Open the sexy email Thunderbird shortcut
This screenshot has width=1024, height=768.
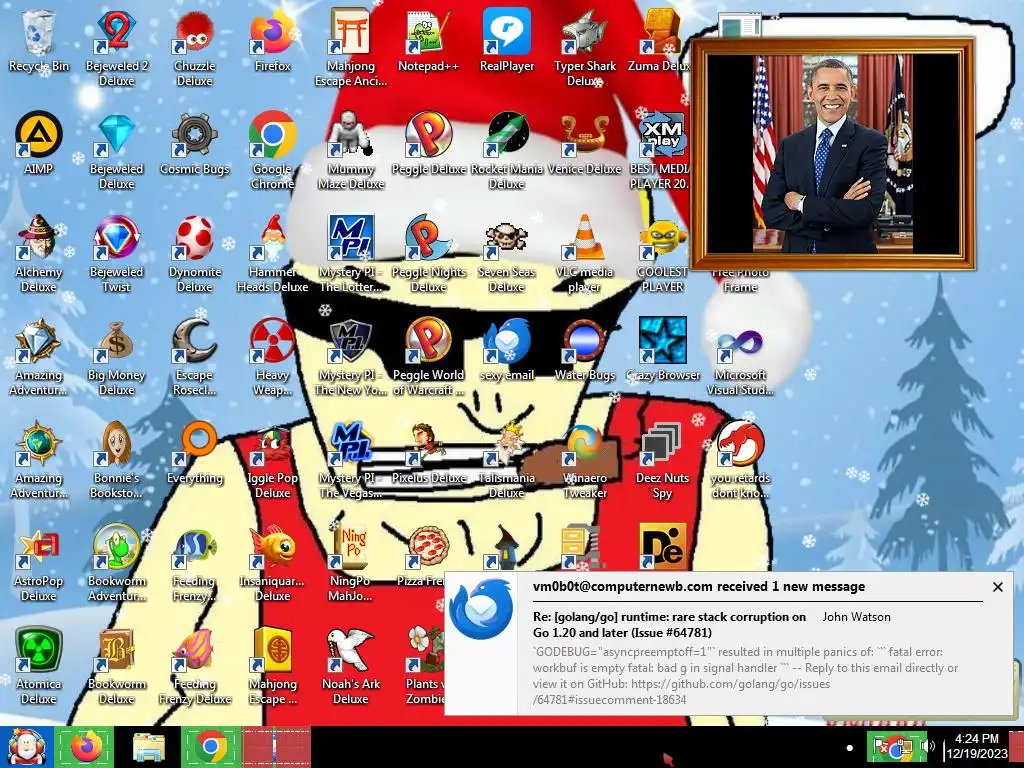pos(507,349)
